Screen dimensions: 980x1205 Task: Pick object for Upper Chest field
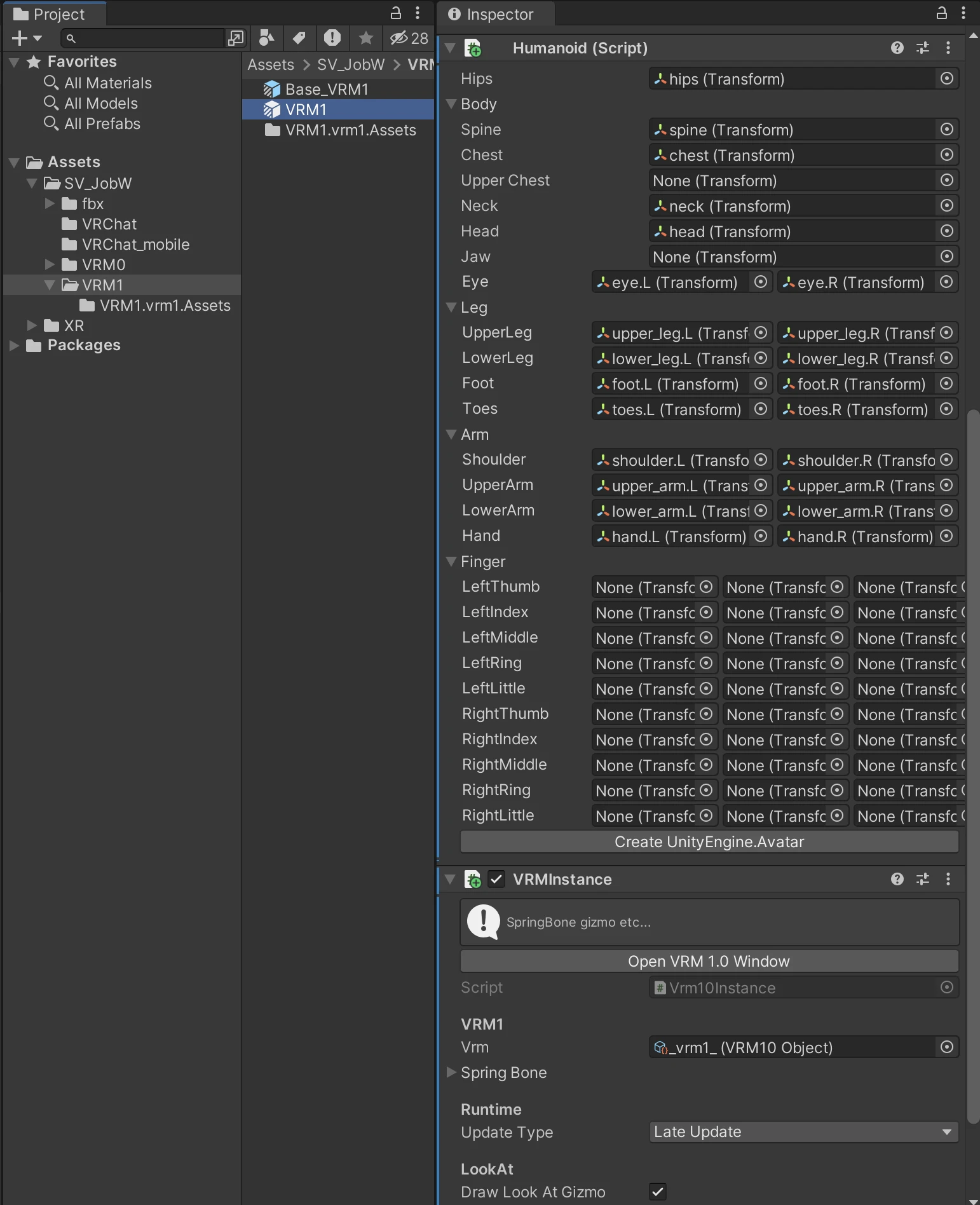pos(947,180)
